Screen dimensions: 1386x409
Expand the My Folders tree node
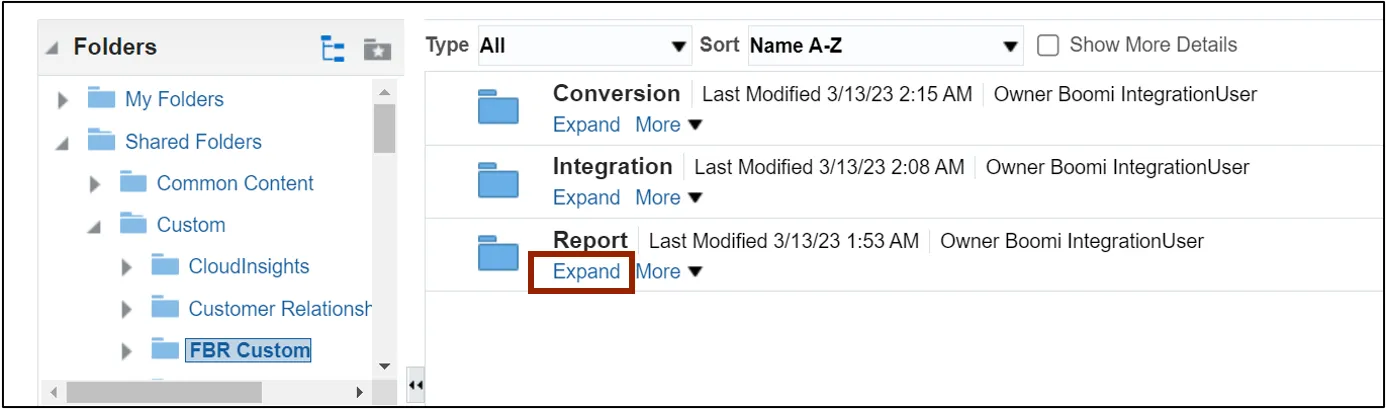(64, 100)
